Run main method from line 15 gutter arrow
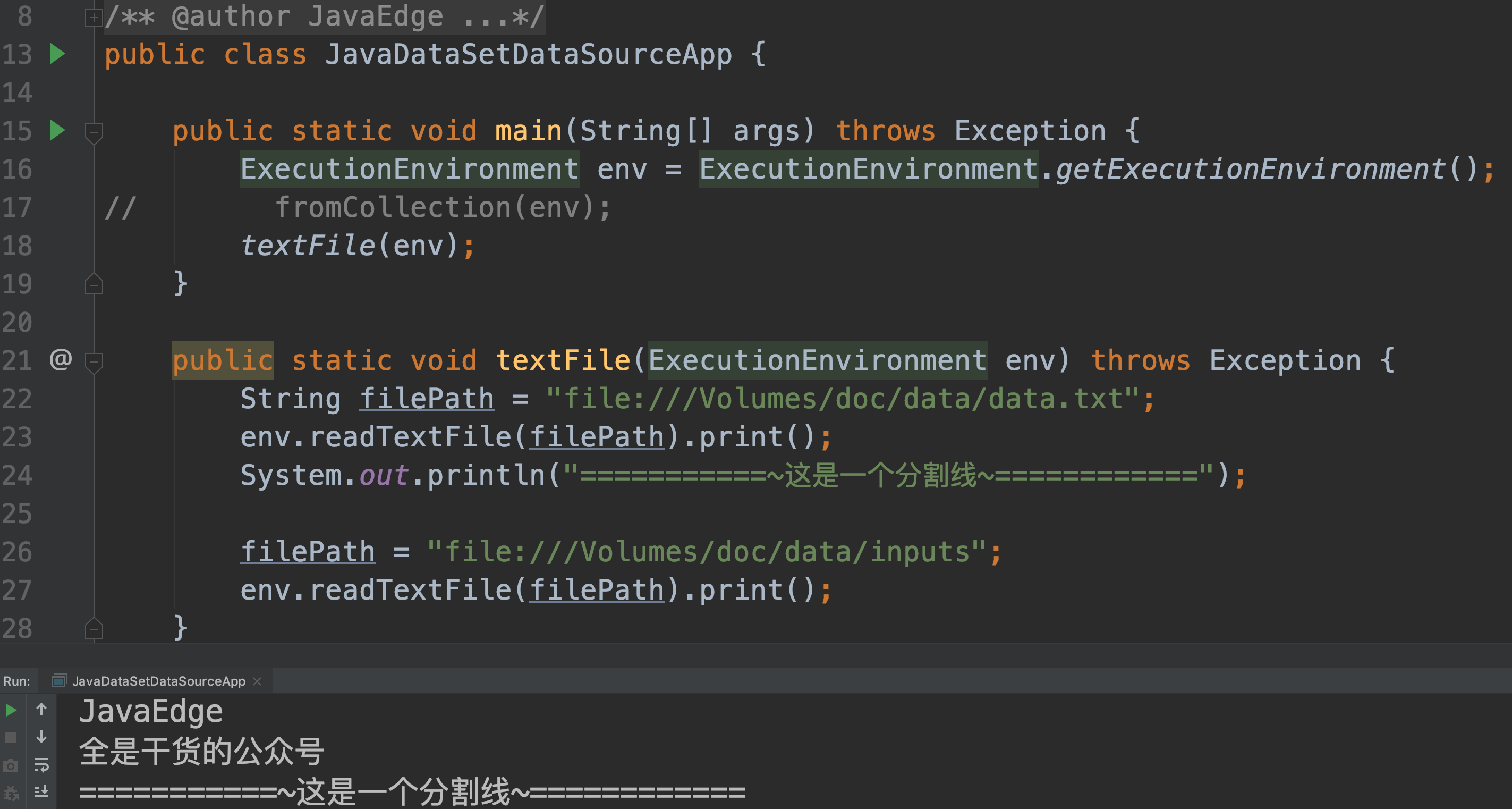The image size is (1512, 809). pos(57,130)
